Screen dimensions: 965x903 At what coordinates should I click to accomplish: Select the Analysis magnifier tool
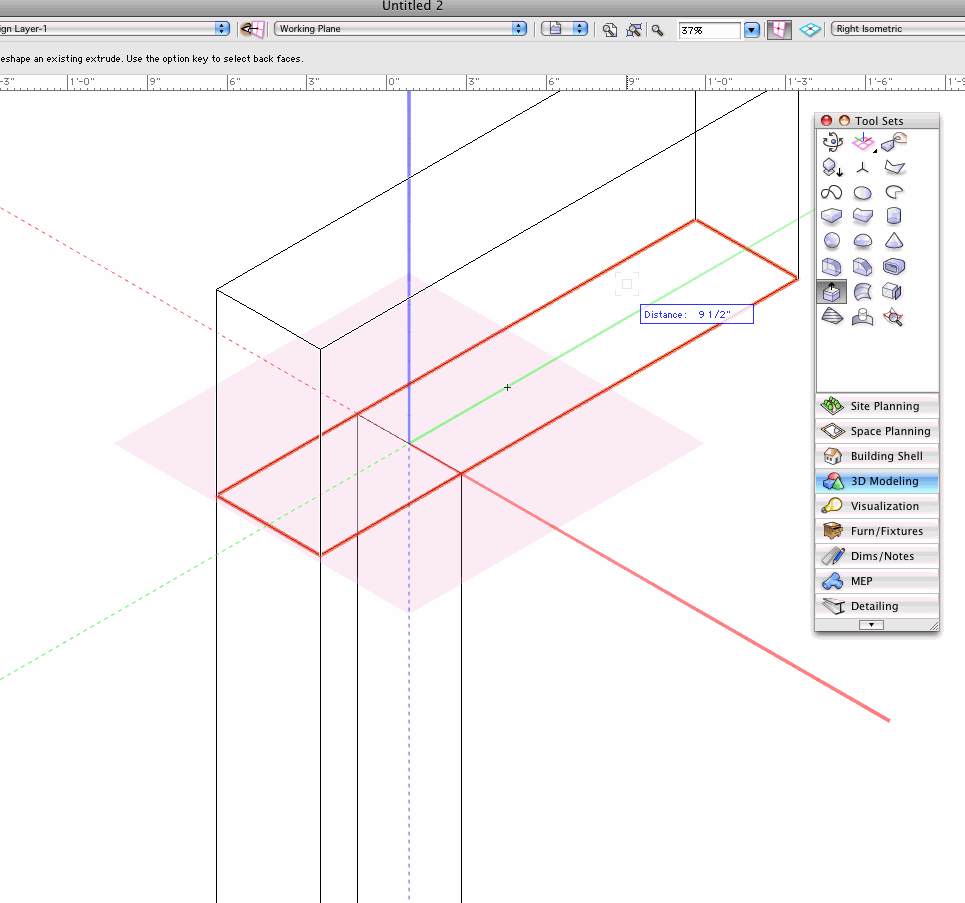point(894,317)
